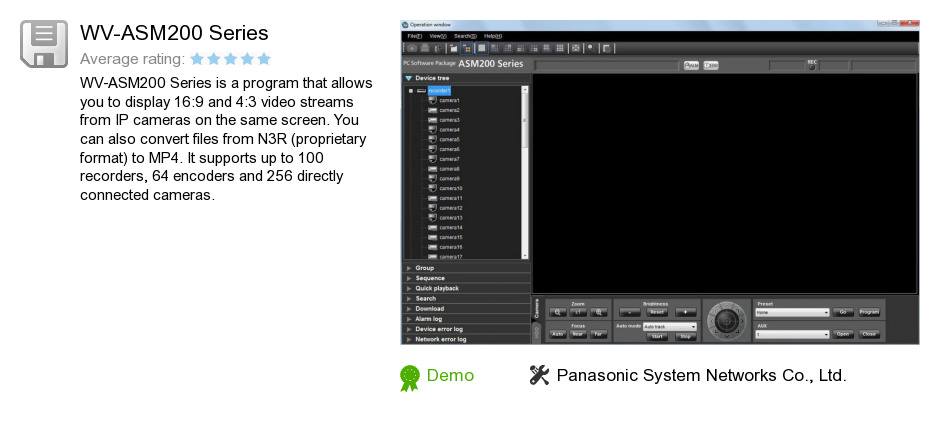This screenshot has width=940, height=422.
Task: Click the black video display area
Action: 725,183
